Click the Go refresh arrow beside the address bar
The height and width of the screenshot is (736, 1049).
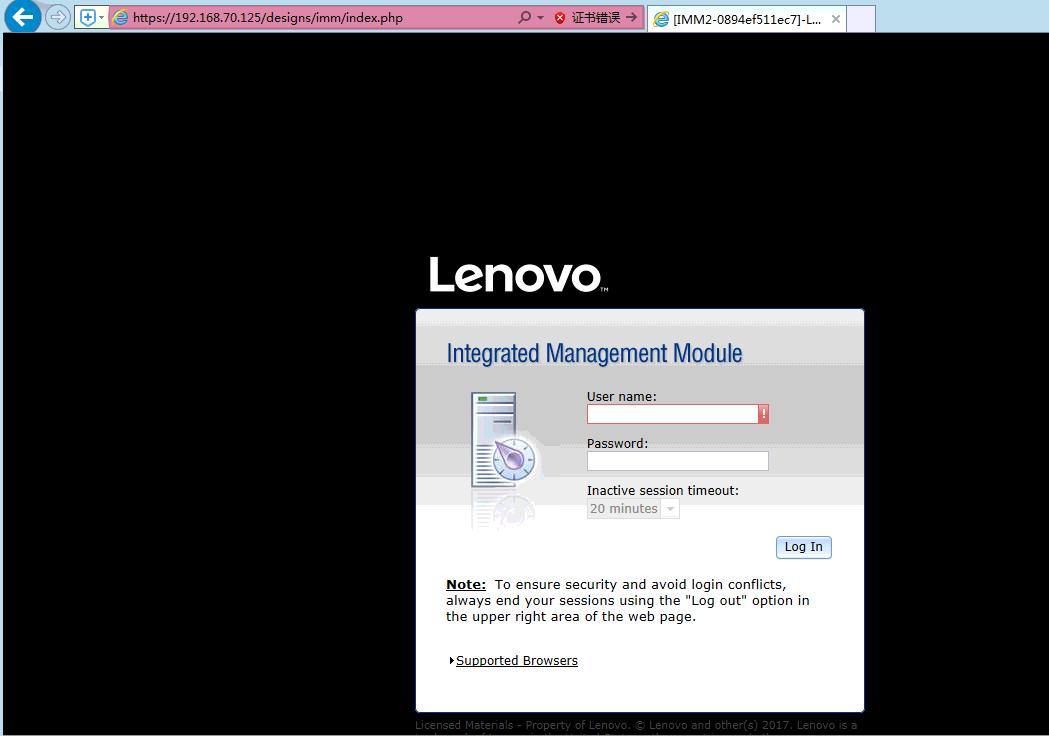point(634,17)
